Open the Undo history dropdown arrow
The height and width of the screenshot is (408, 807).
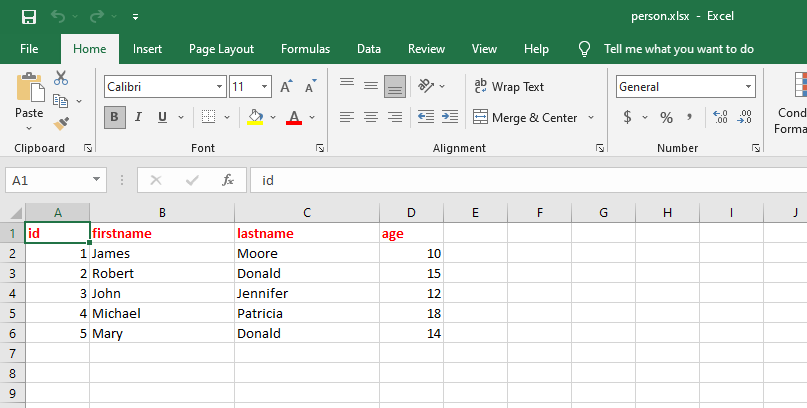75,17
